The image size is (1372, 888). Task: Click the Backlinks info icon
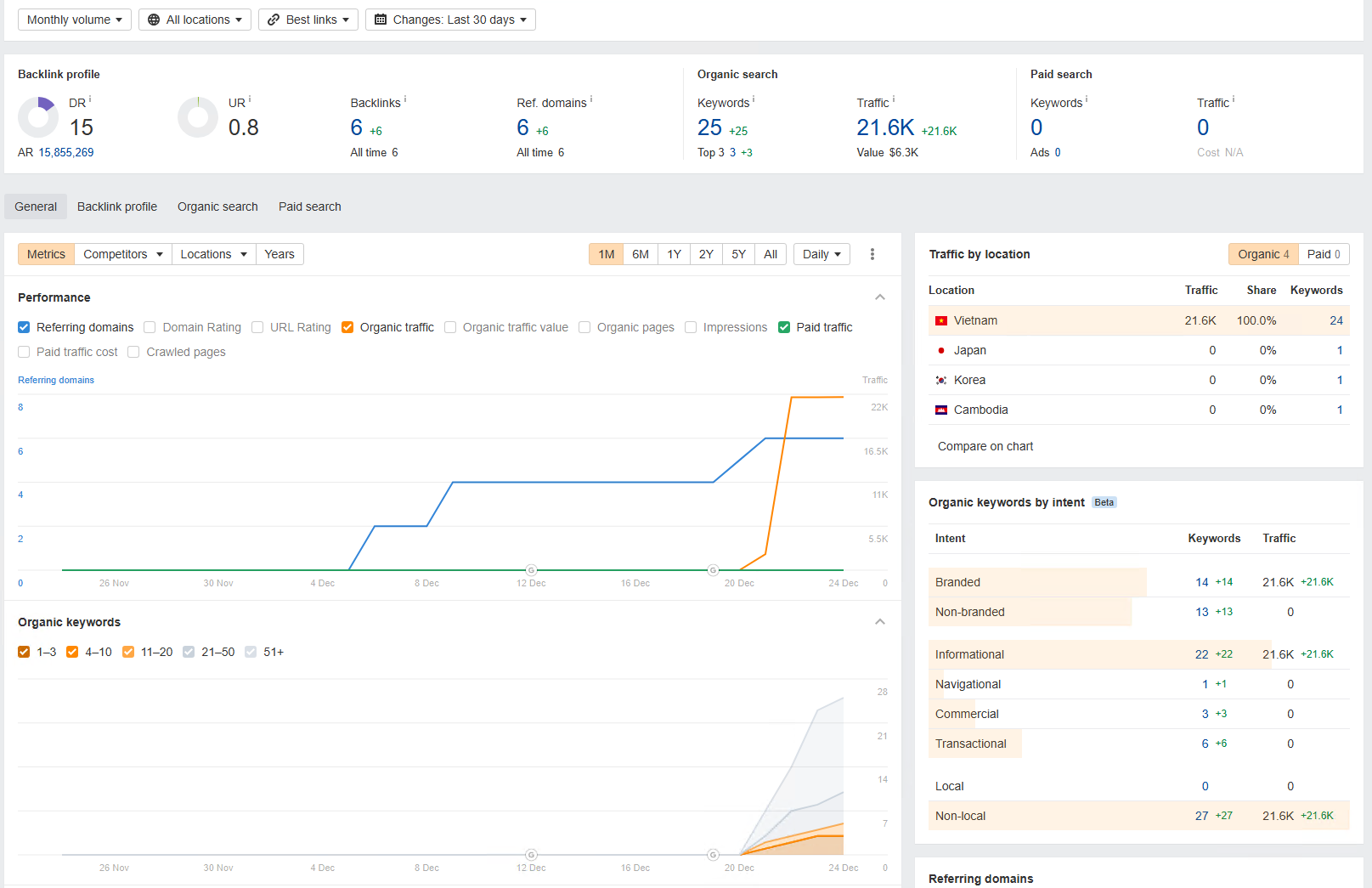click(405, 99)
